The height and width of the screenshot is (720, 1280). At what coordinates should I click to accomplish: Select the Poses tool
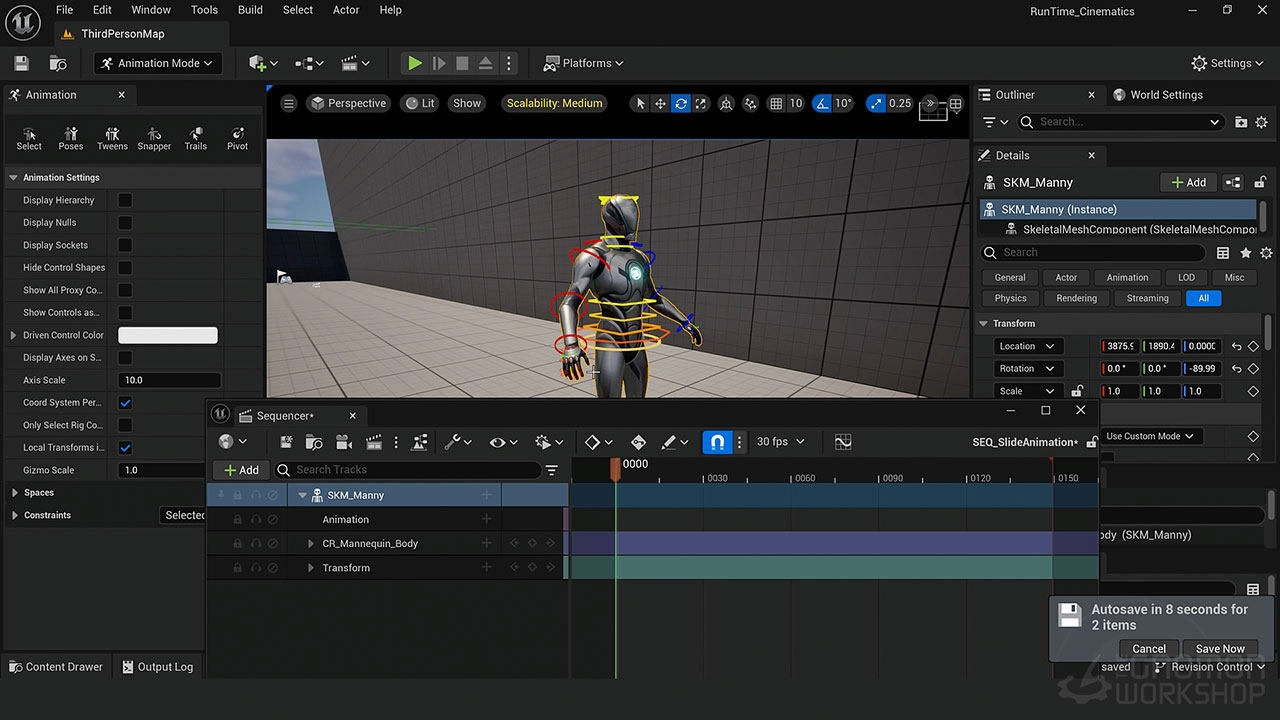pyautogui.click(x=70, y=138)
